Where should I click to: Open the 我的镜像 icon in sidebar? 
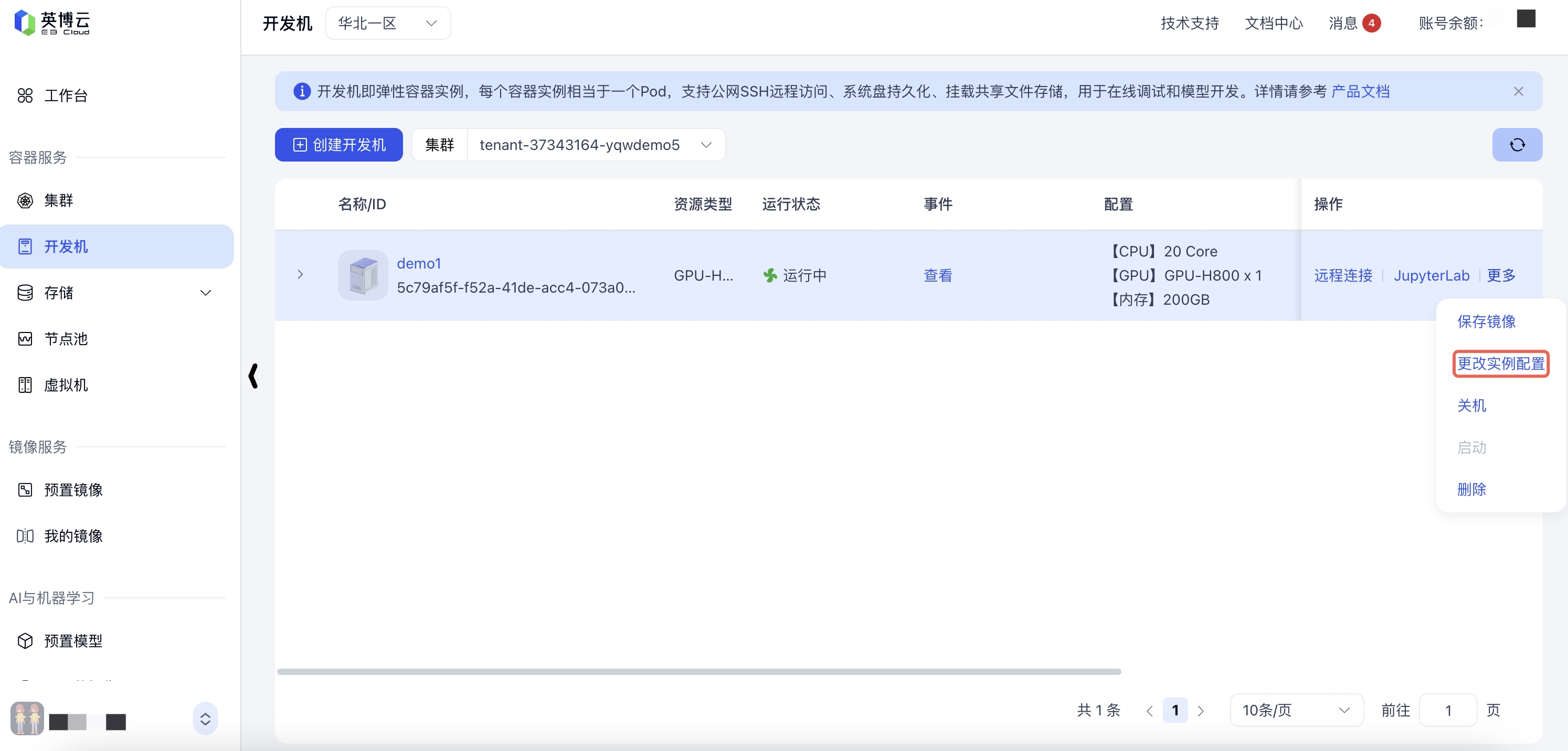pos(25,536)
